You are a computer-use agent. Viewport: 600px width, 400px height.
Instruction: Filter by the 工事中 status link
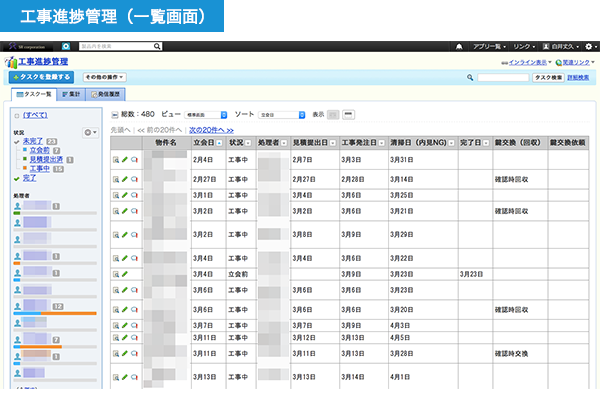(40, 168)
